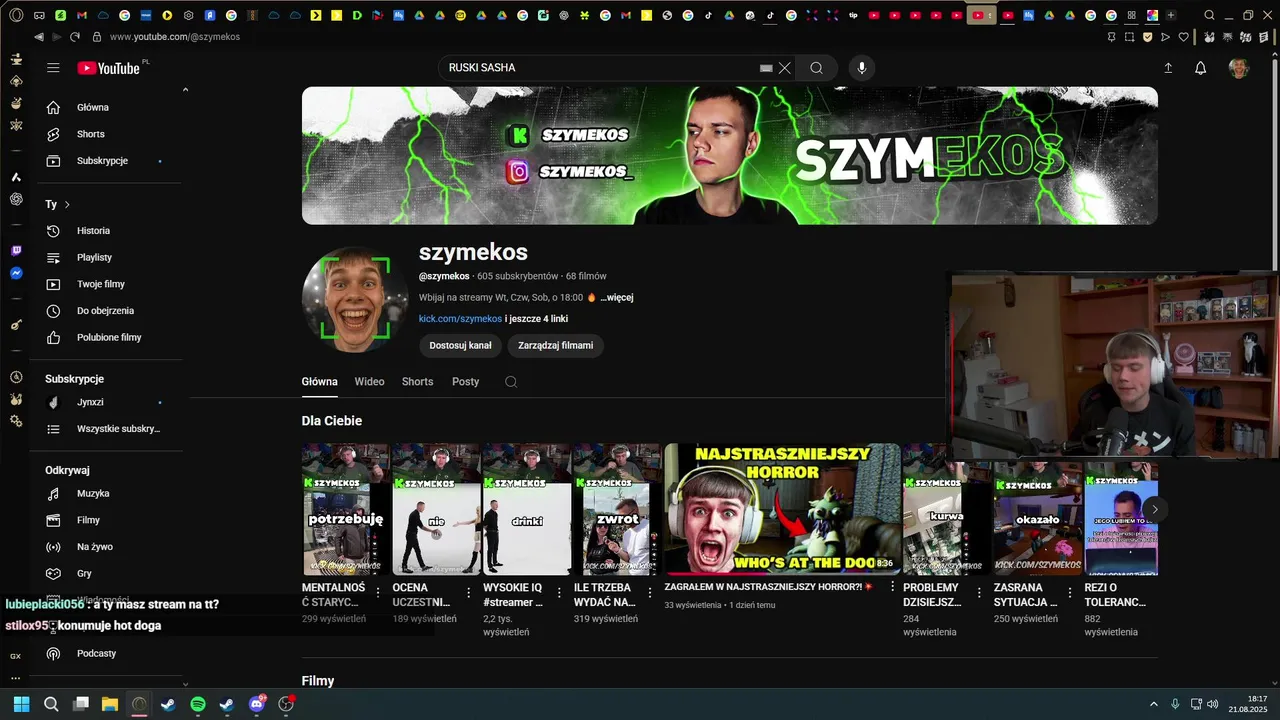This screenshot has width=1280, height=720.
Task: Click the search magnifier button
Action: pos(816,68)
